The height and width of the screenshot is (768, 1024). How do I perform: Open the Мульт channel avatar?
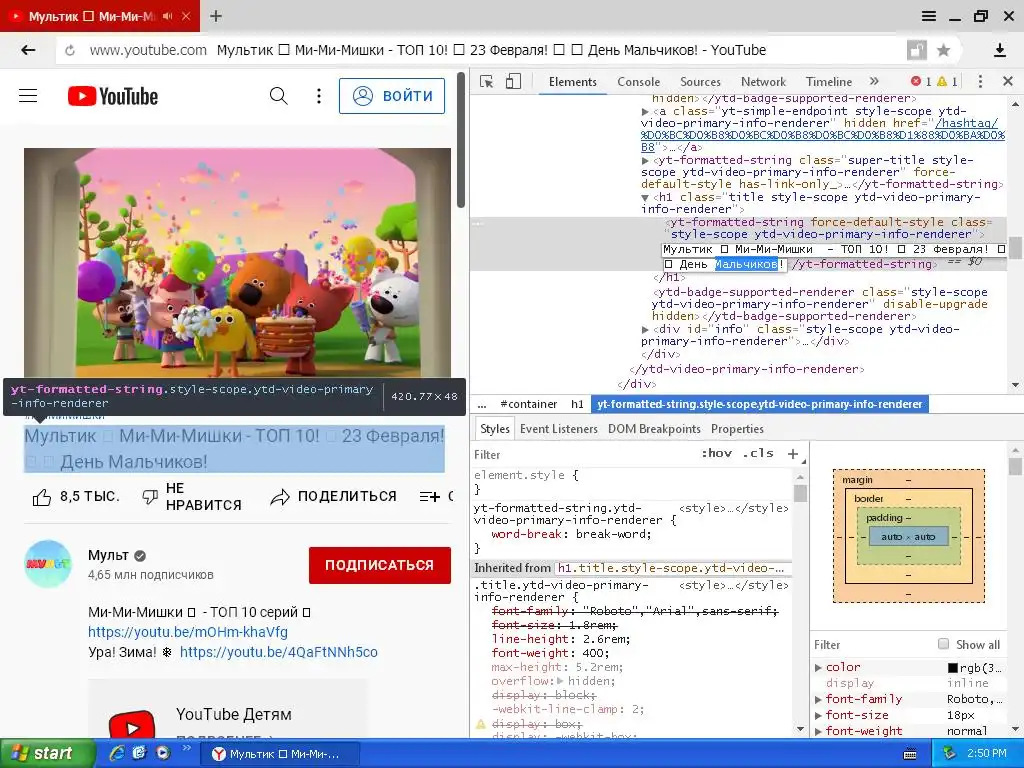click(x=48, y=564)
